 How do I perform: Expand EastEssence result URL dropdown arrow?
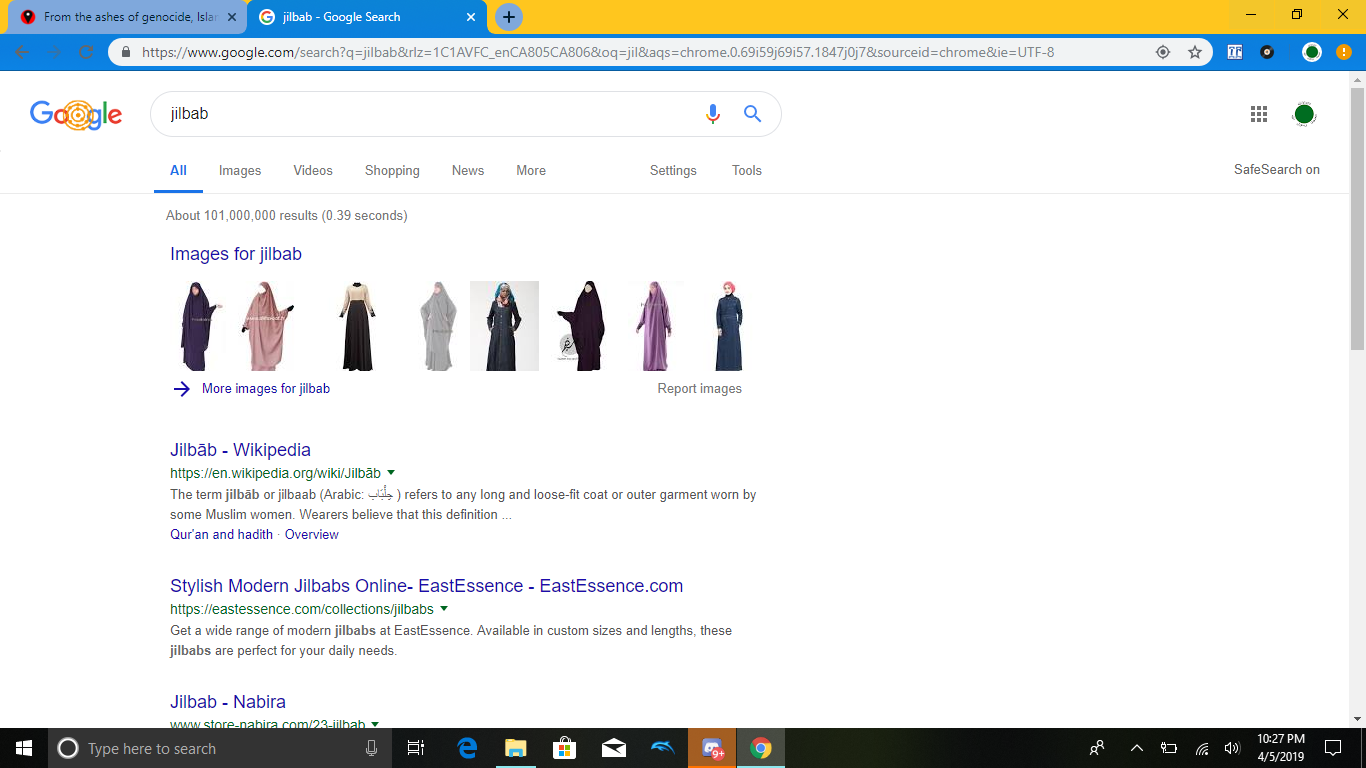pos(444,608)
